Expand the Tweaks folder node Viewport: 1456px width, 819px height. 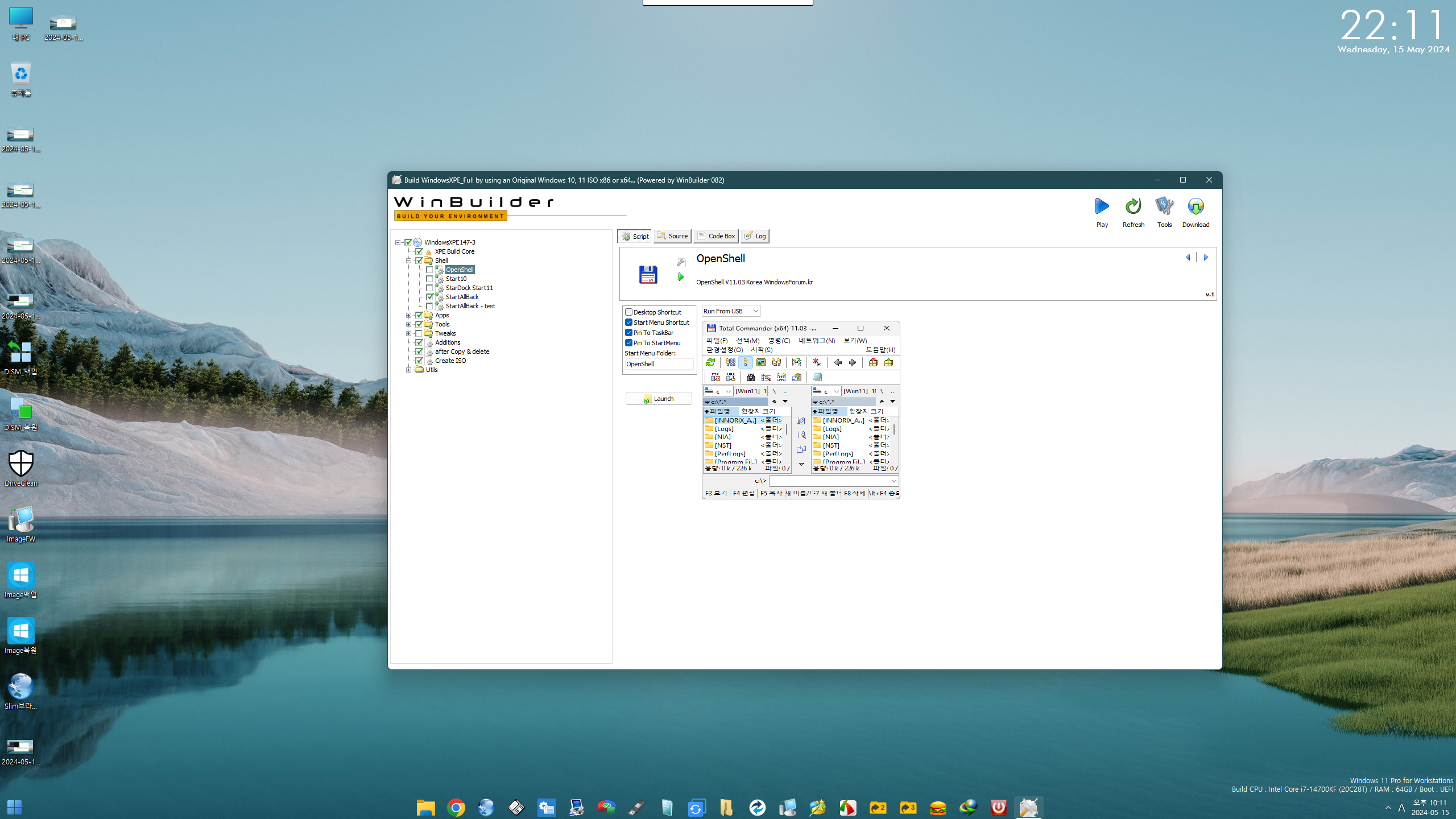tap(408, 333)
